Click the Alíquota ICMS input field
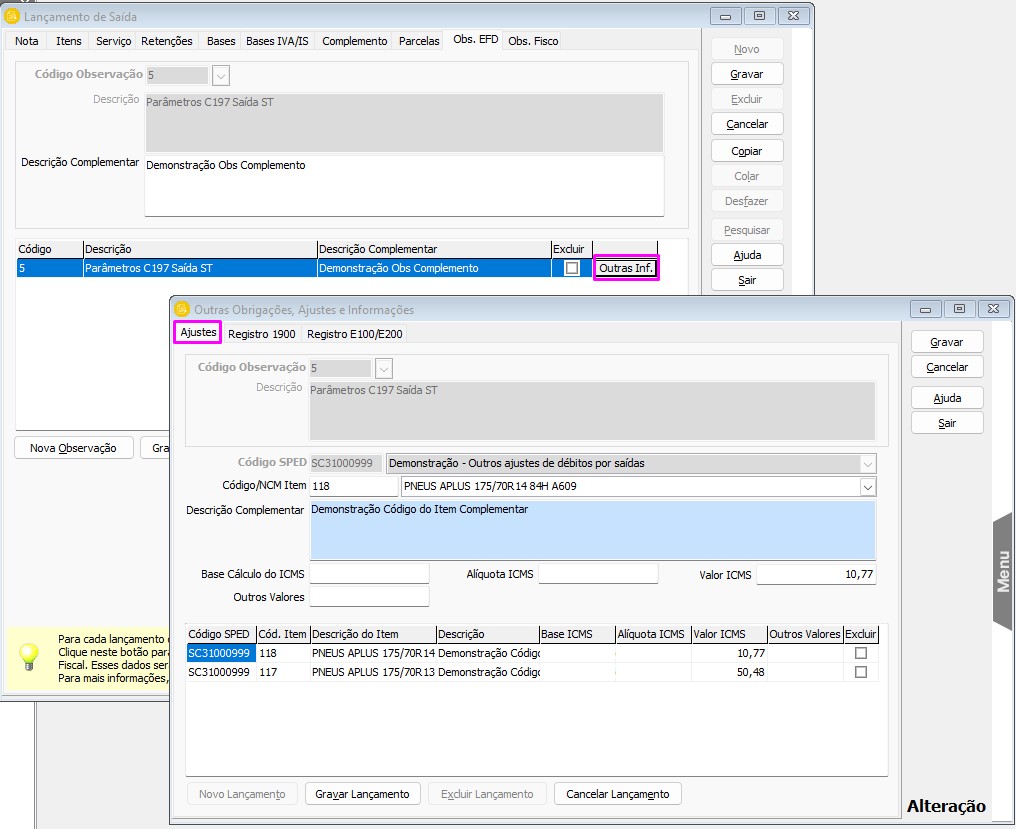Screen dimensions: 1016x829 [598, 574]
